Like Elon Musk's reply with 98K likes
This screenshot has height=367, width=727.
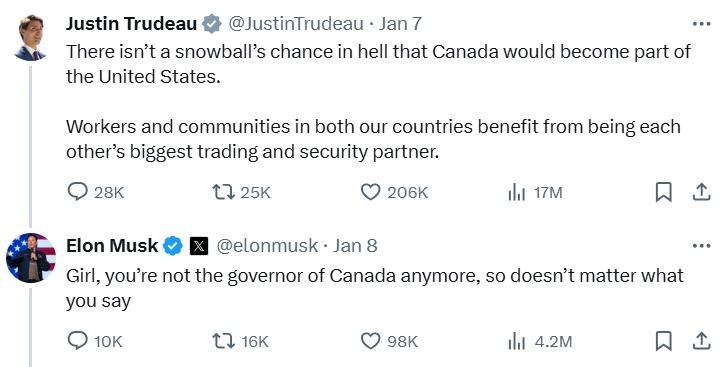pos(370,341)
